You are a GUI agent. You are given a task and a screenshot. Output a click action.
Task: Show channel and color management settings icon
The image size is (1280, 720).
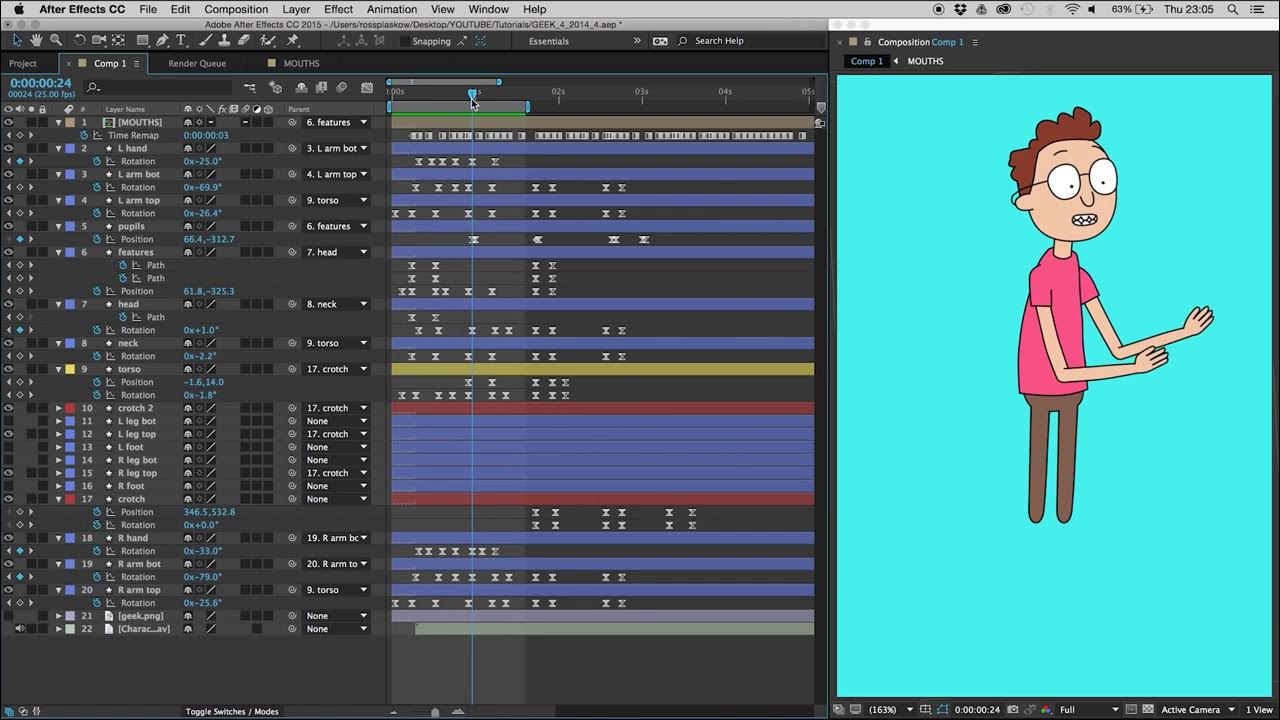[1046, 710]
